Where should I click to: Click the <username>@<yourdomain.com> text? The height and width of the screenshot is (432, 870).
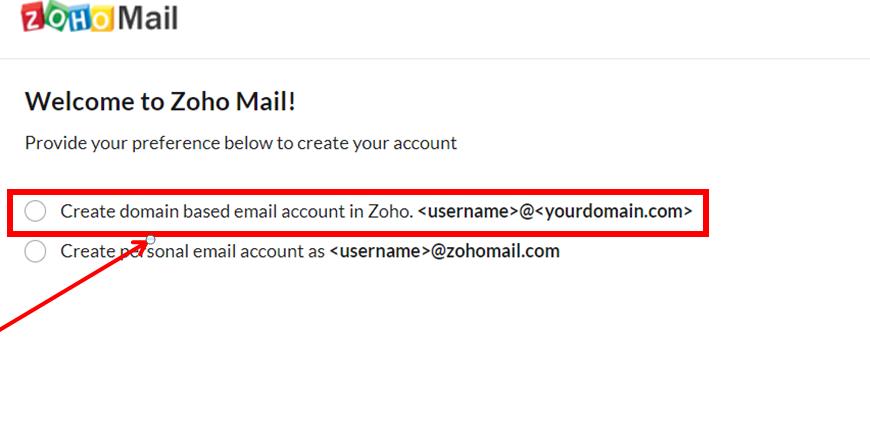point(555,211)
